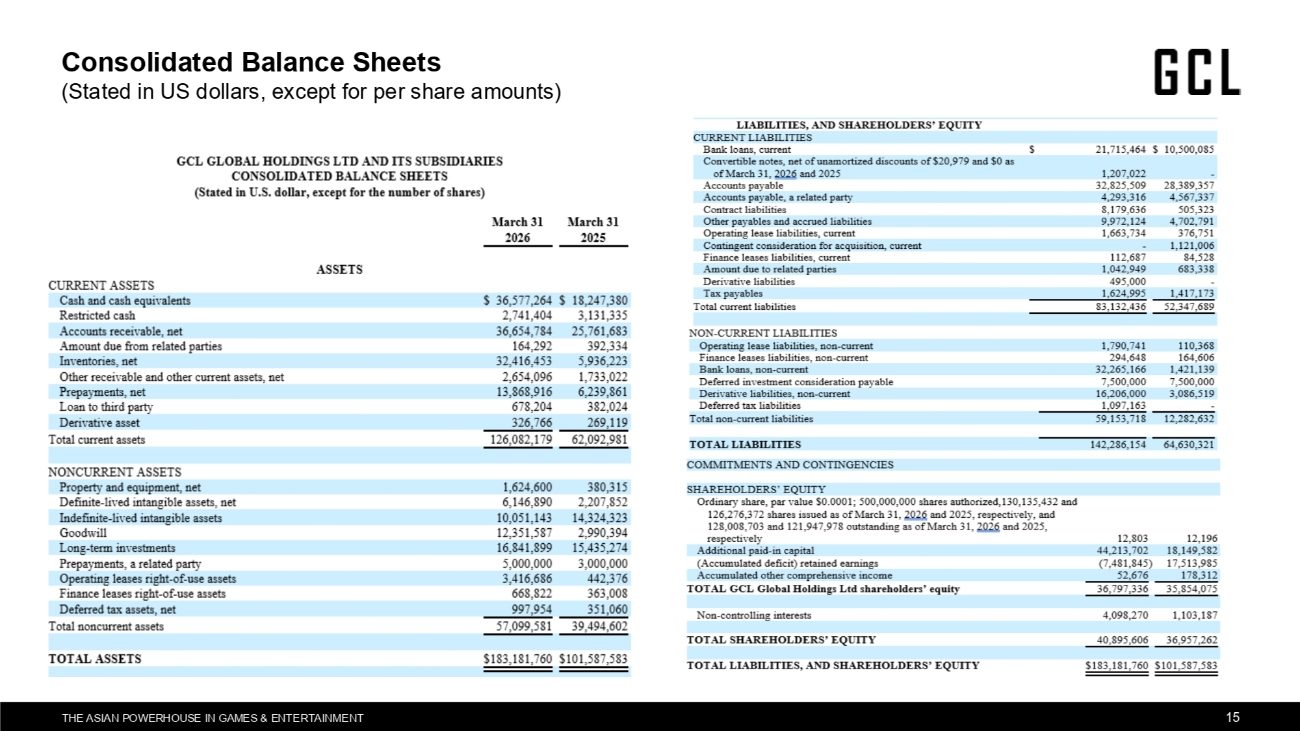Click "Other receivable and other current assets, net"

172,377
